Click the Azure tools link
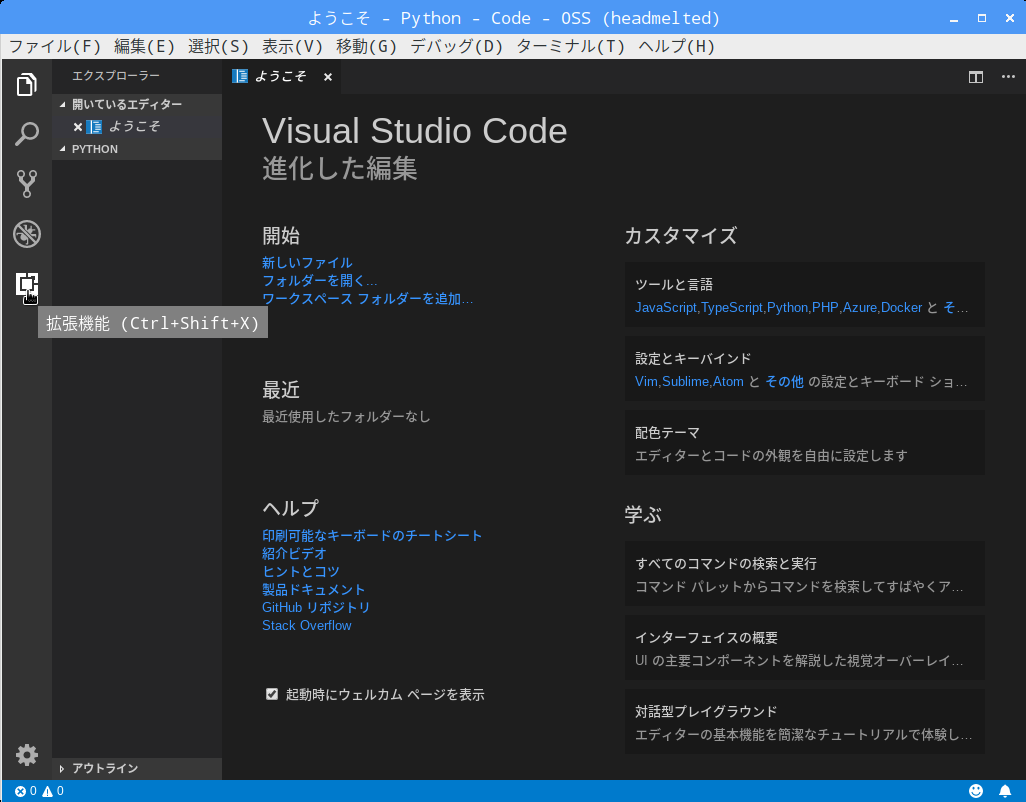Viewport: 1026px width, 802px height. 860,307
